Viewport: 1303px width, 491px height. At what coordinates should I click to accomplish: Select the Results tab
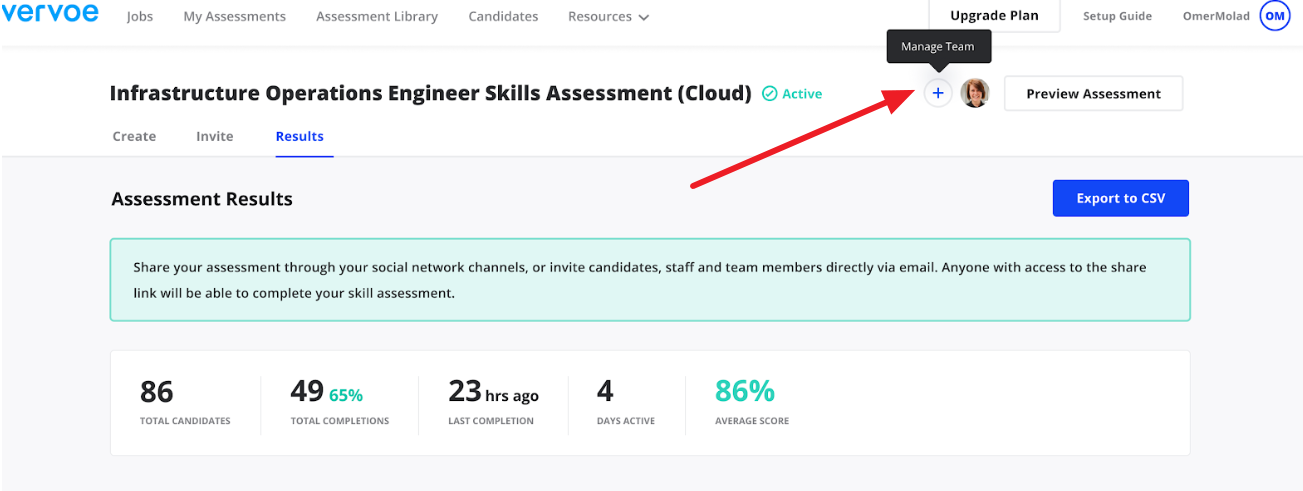coord(300,136)
